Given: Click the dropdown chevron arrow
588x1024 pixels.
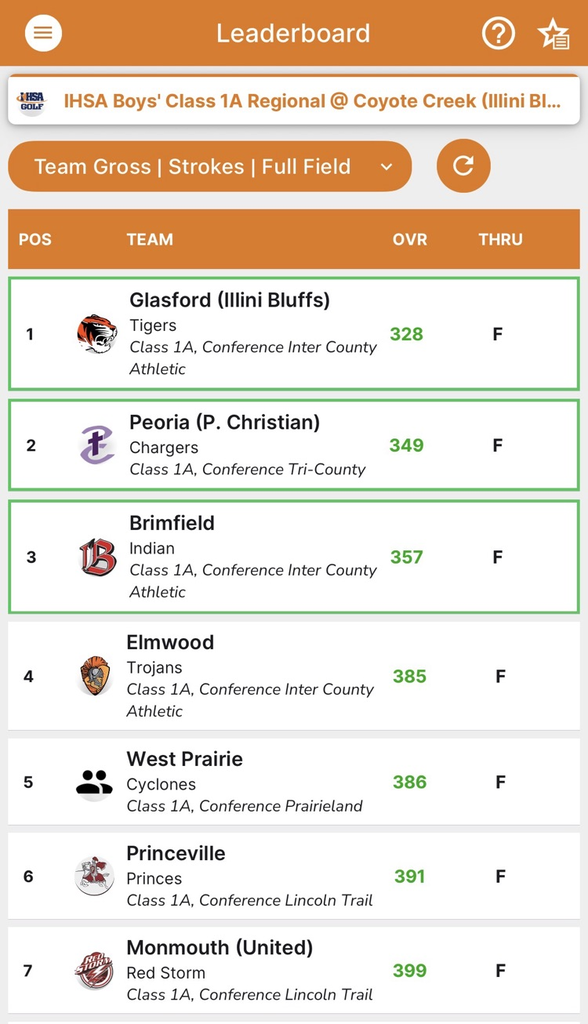Looking at the screenshot, I should point(386,167).
